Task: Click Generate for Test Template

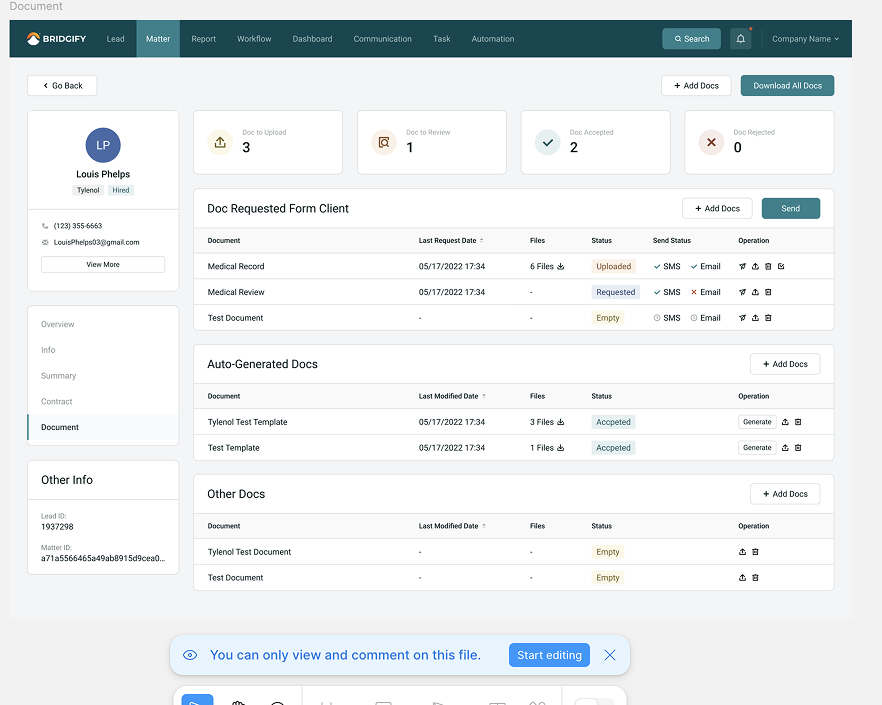Action: pos(757,448)
